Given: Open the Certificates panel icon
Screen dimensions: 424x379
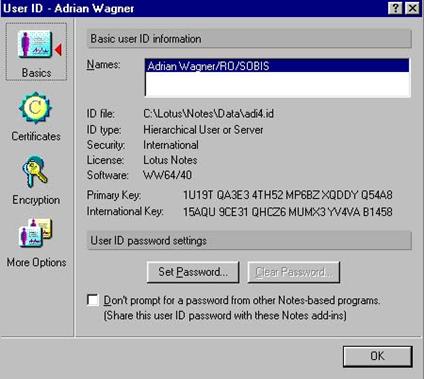Looking at the screenshot, I should click(x=35, y=108).
